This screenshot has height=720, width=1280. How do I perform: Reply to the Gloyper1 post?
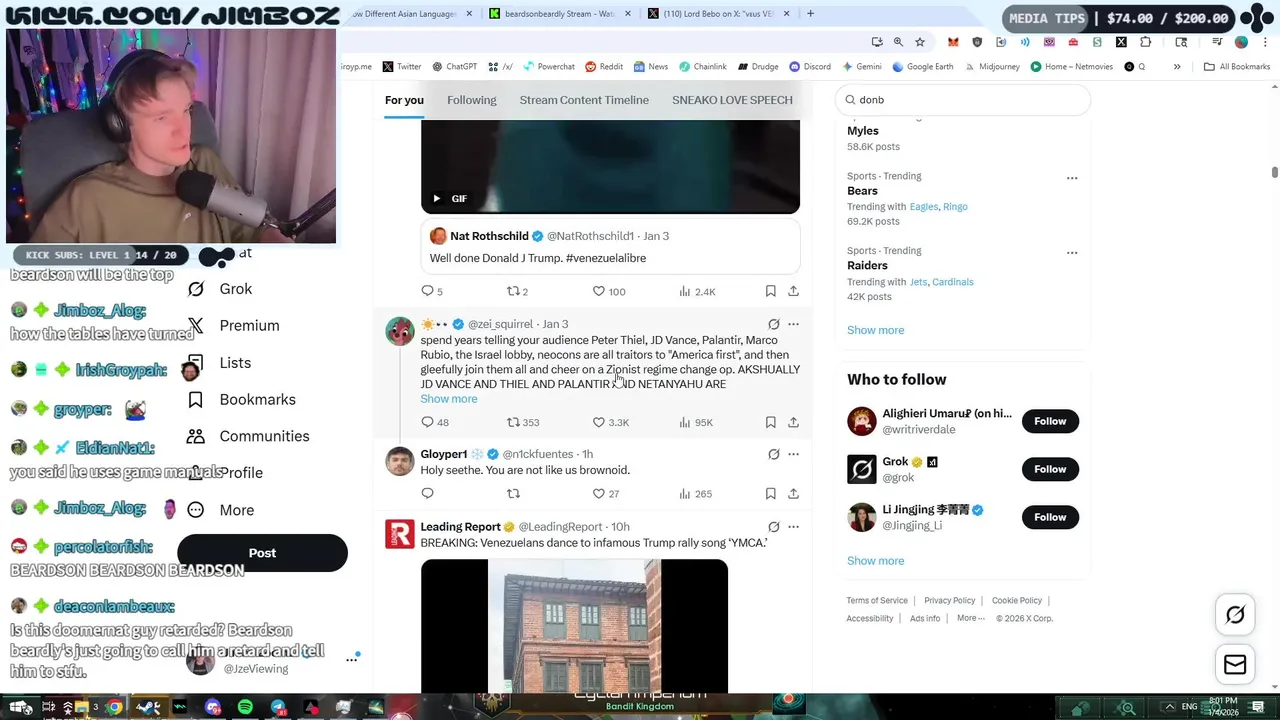point(427,493)
